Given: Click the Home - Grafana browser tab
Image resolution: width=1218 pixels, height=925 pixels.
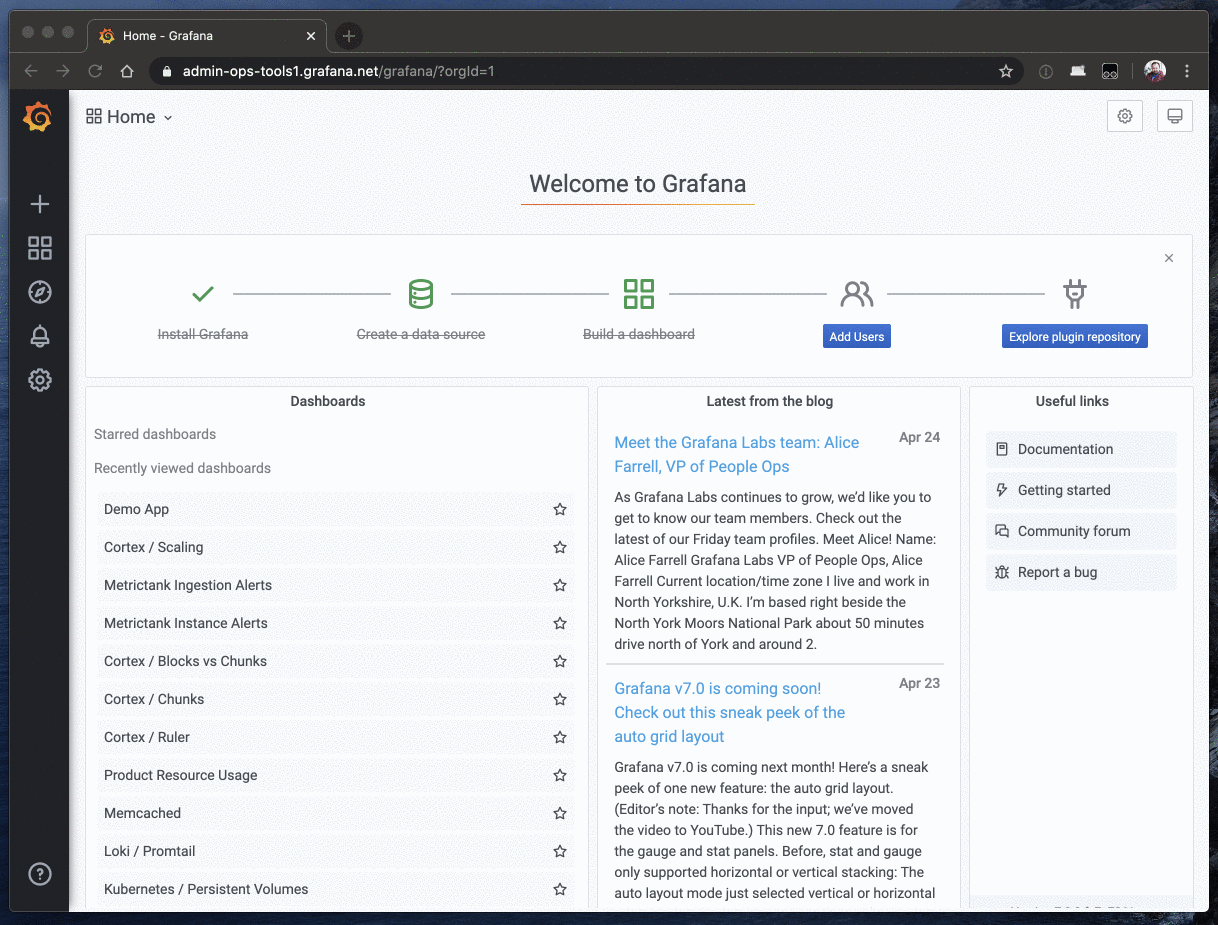Looking at the screenshot, I should 207,36.
